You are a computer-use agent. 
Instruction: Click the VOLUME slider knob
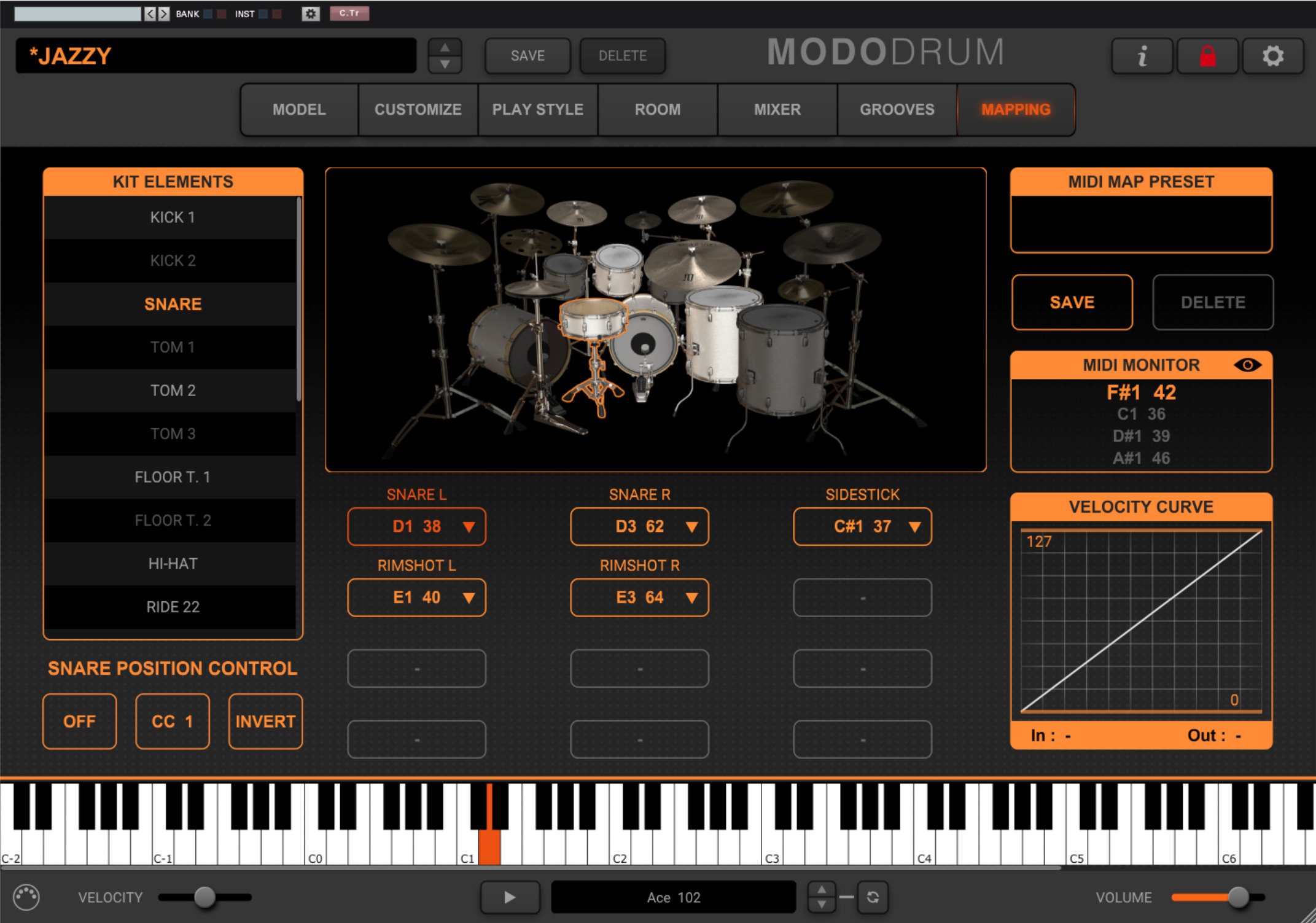[1239, 897]
